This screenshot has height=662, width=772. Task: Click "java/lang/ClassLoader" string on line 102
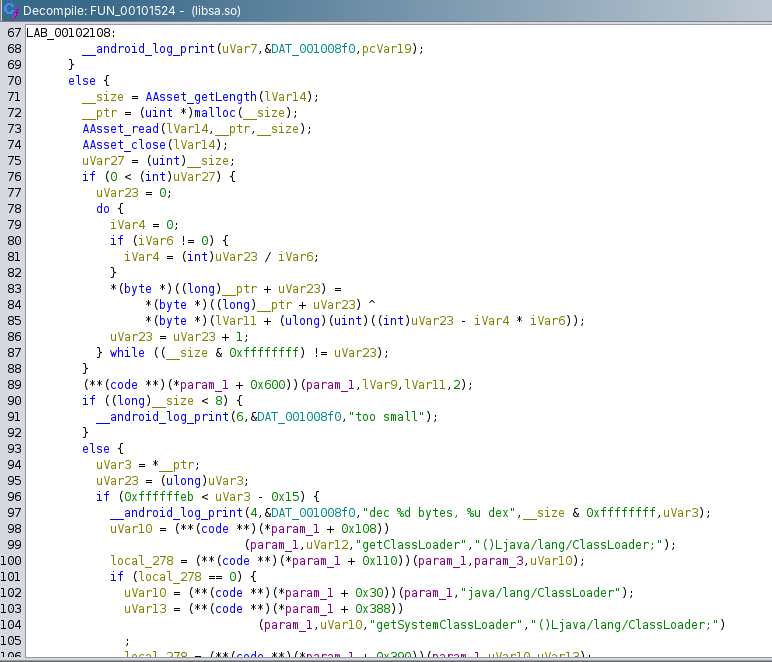click(544, 593)
